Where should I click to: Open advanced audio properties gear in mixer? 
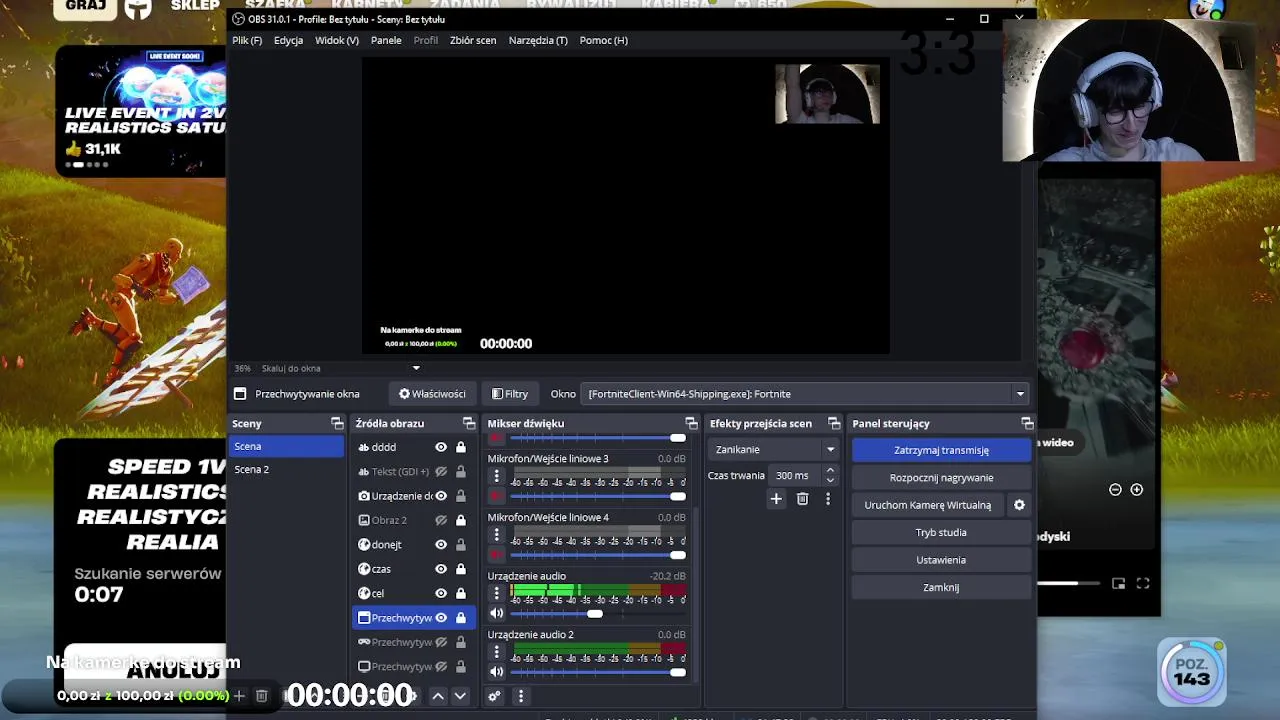(x=494, y=696)
